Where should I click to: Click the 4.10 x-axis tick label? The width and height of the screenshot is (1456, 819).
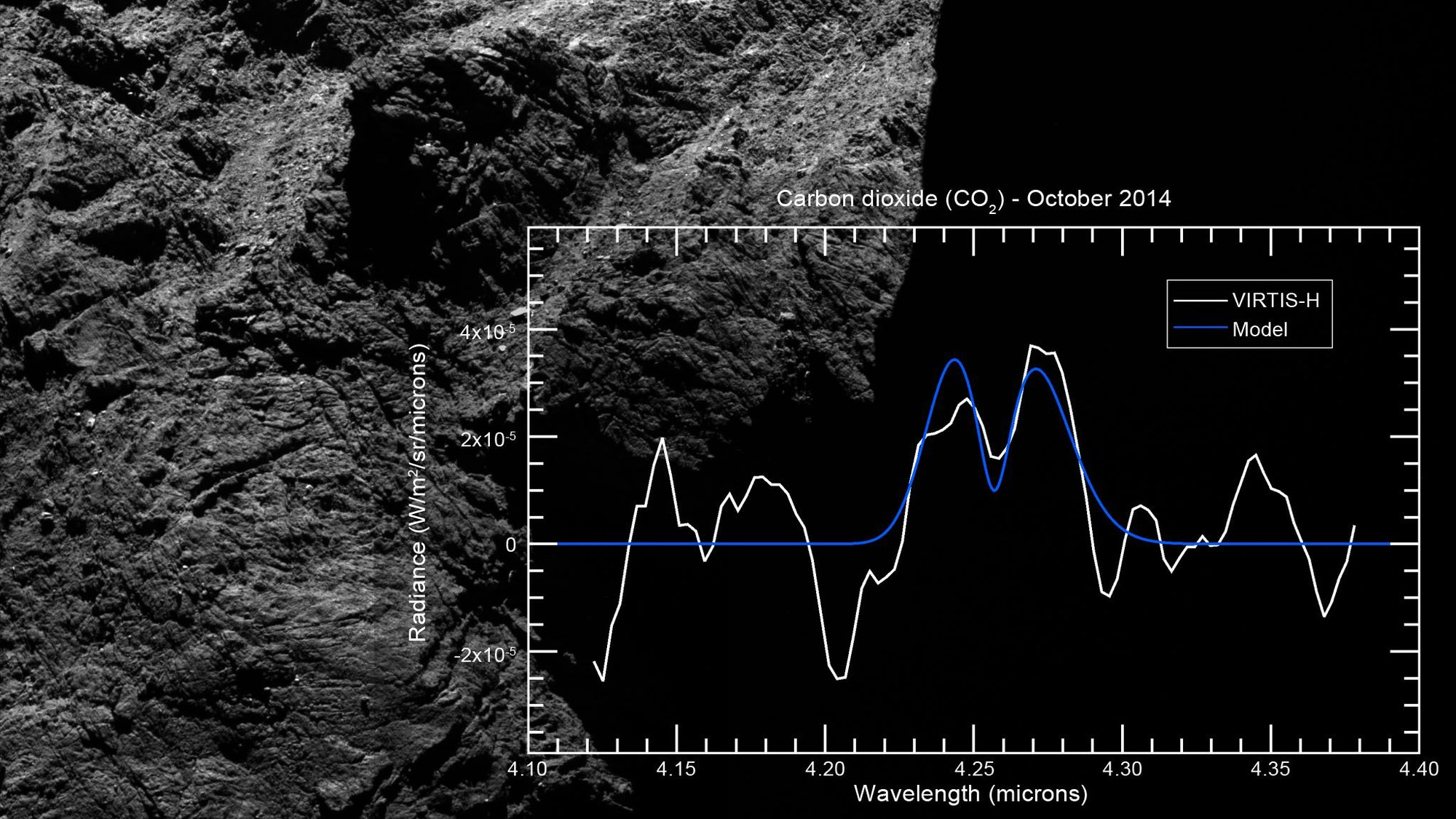528,769
